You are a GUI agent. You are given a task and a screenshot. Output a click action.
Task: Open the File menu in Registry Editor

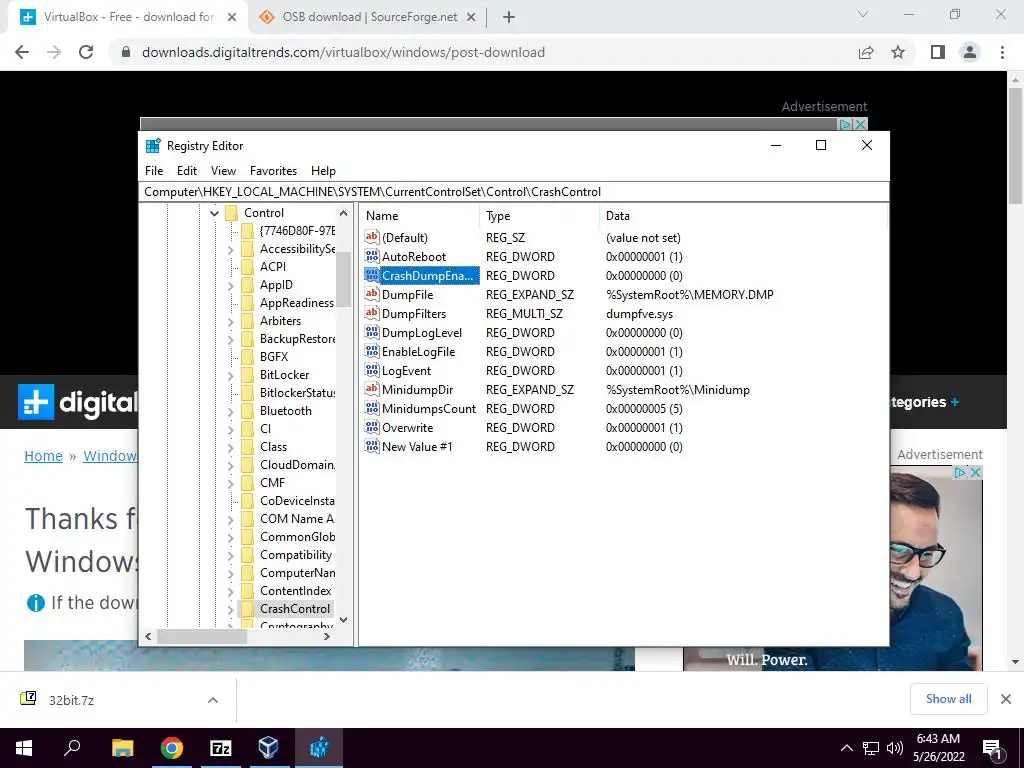tap(154, 170)
